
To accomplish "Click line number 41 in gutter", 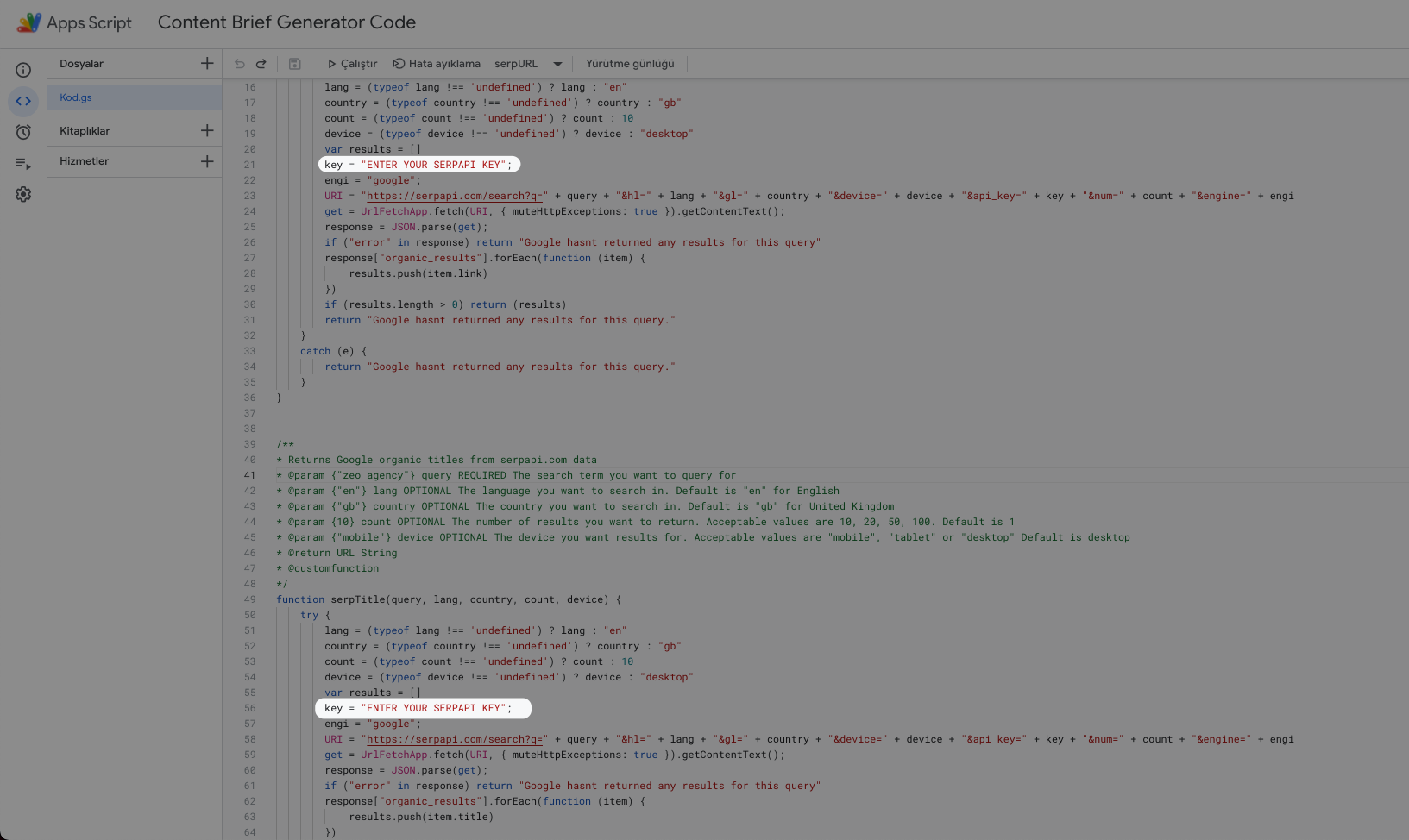I will tap(249, 475).
